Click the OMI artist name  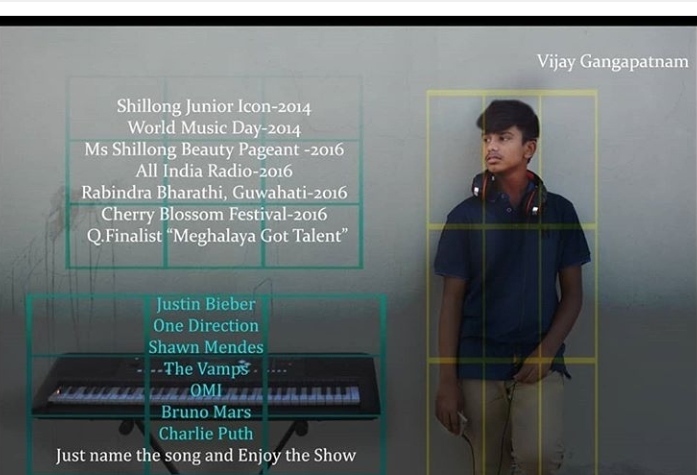pos(206,390)
